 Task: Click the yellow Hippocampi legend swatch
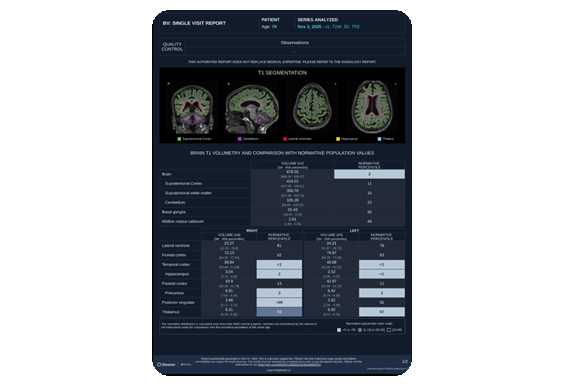point(338,139)
